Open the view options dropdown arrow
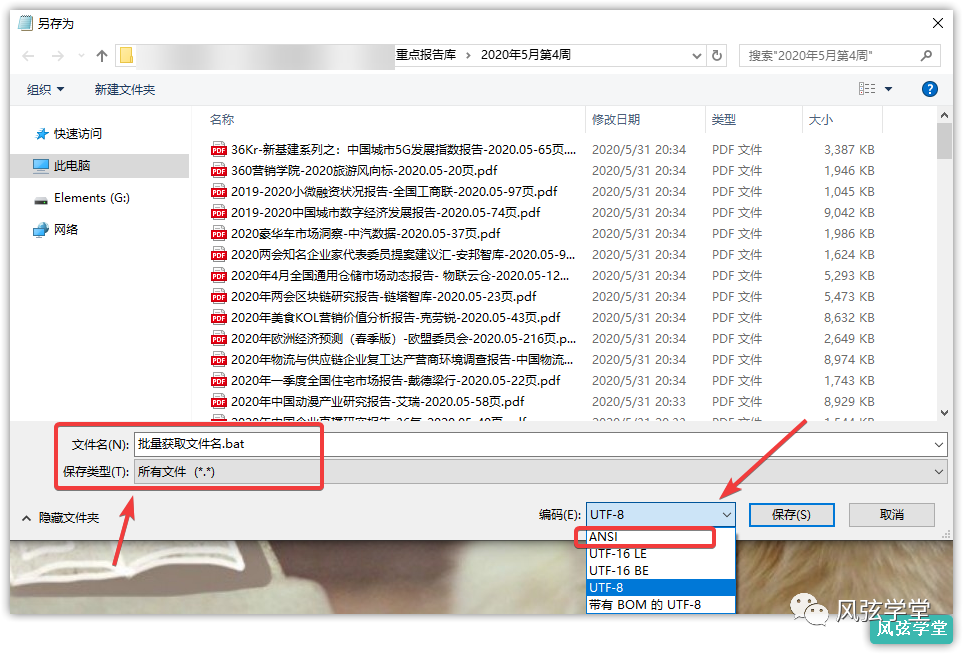963x654 pixels. click(888, 89)
